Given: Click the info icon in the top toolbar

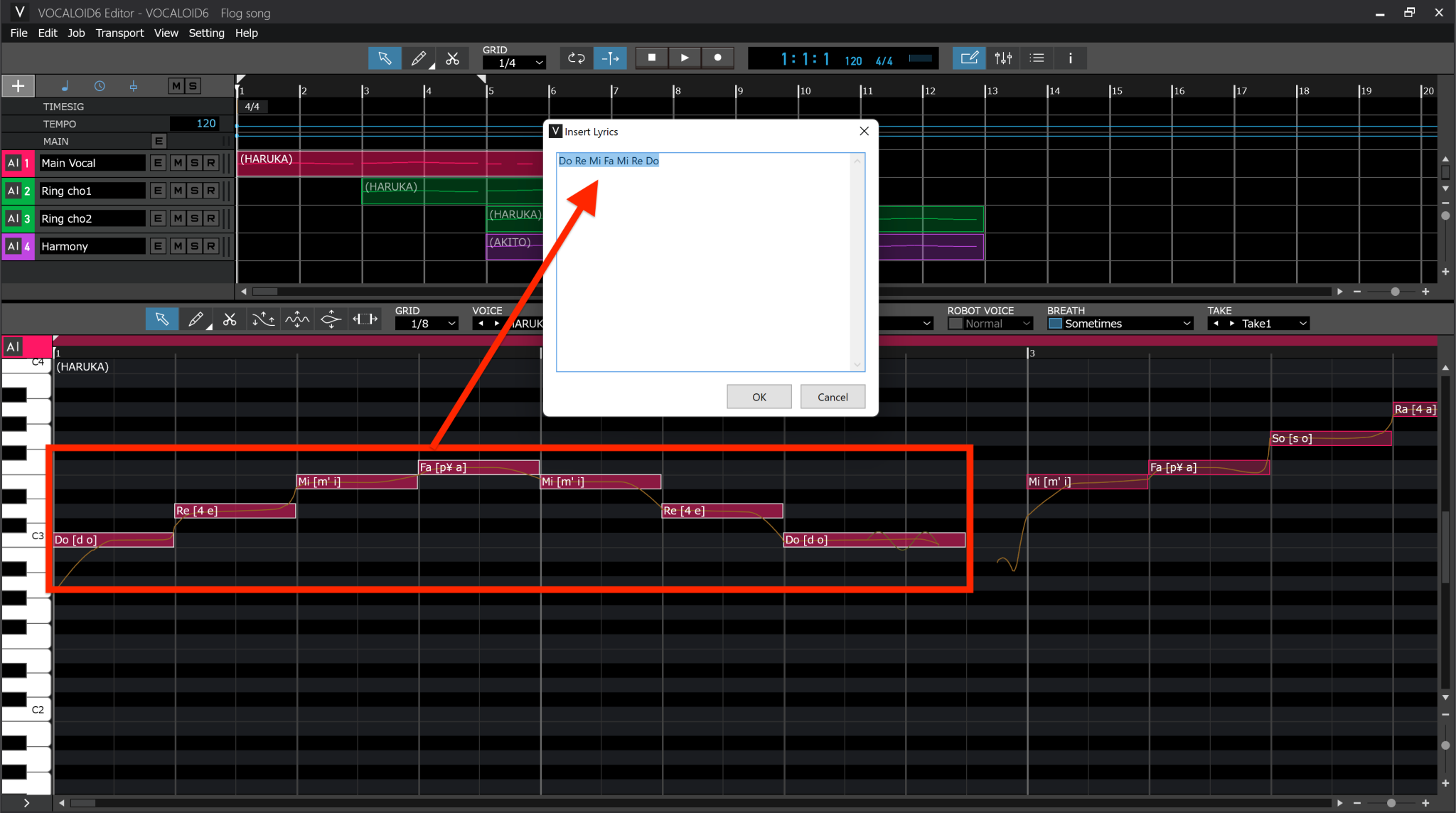Looking at the screenshot, I should tap(1071, 58).
